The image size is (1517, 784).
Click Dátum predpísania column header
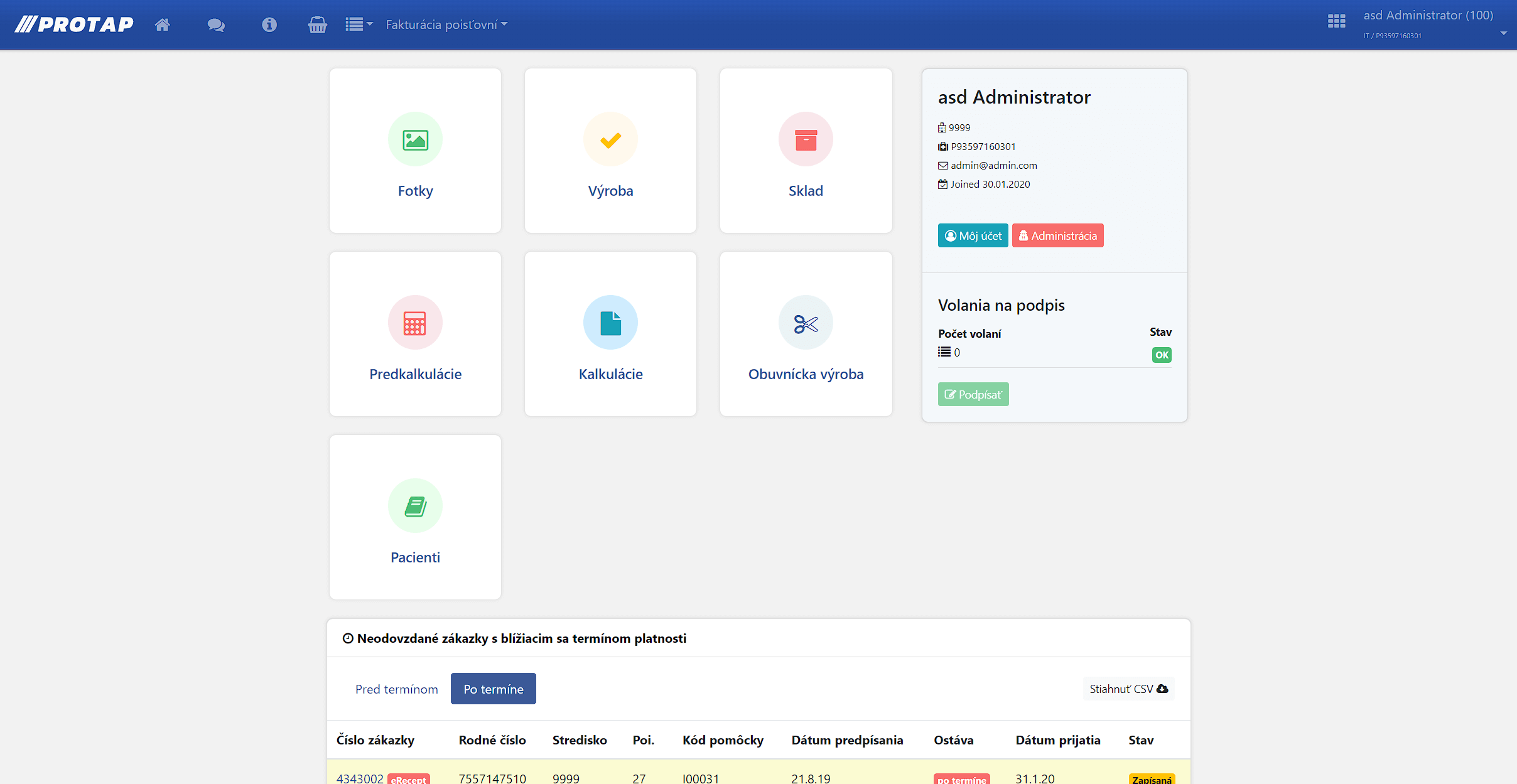(x=847, y=740)
